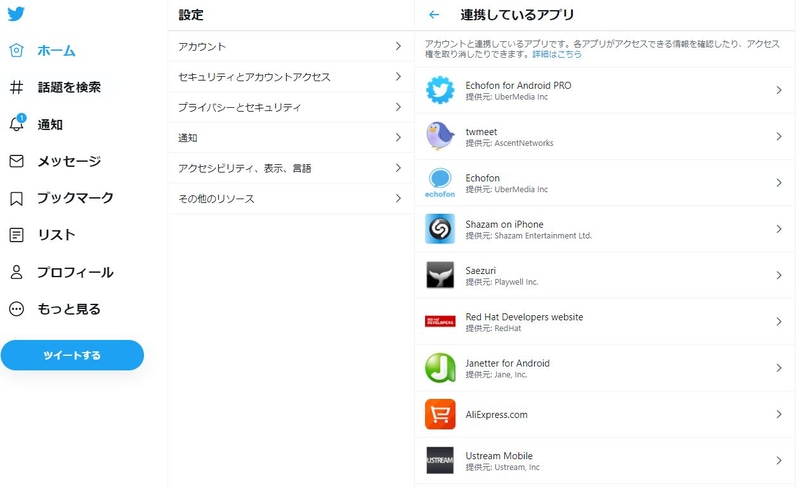The width and height of the screenshot is (800, 489).
Task: Select プライバシーとセキュリティ text
Action: (239, 107)
